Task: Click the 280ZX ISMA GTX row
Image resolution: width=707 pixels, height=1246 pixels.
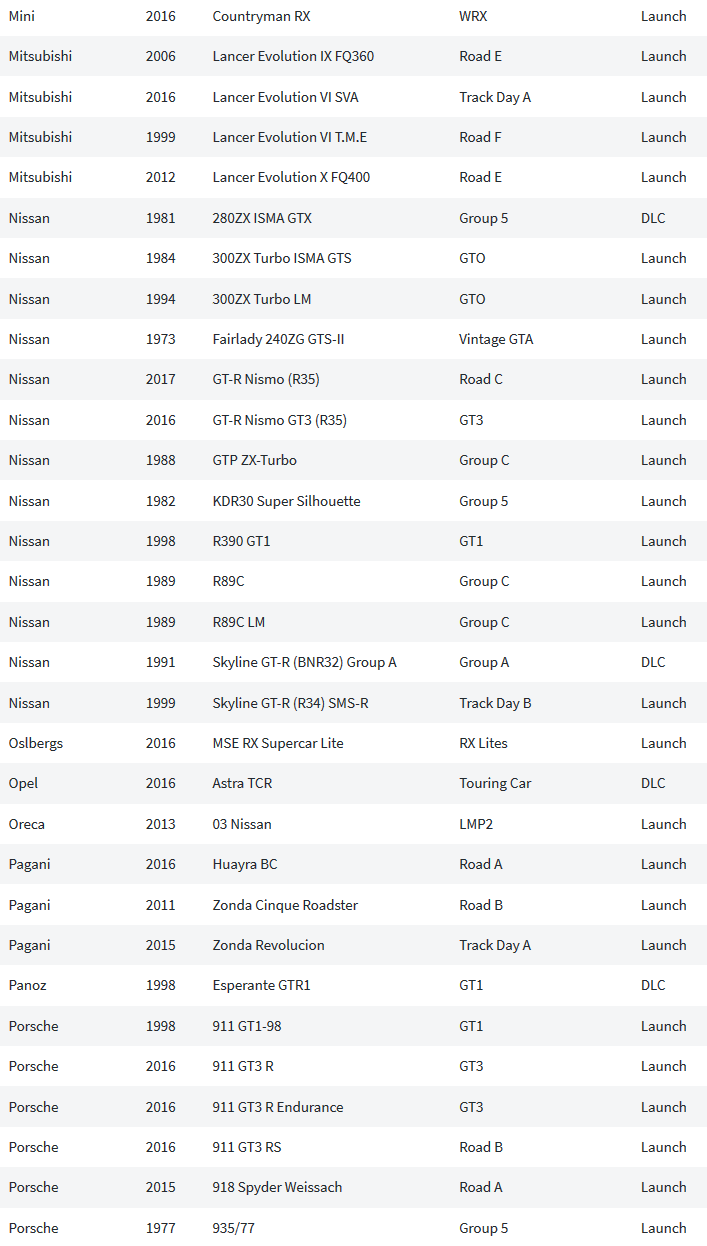Action: point(353,218)
